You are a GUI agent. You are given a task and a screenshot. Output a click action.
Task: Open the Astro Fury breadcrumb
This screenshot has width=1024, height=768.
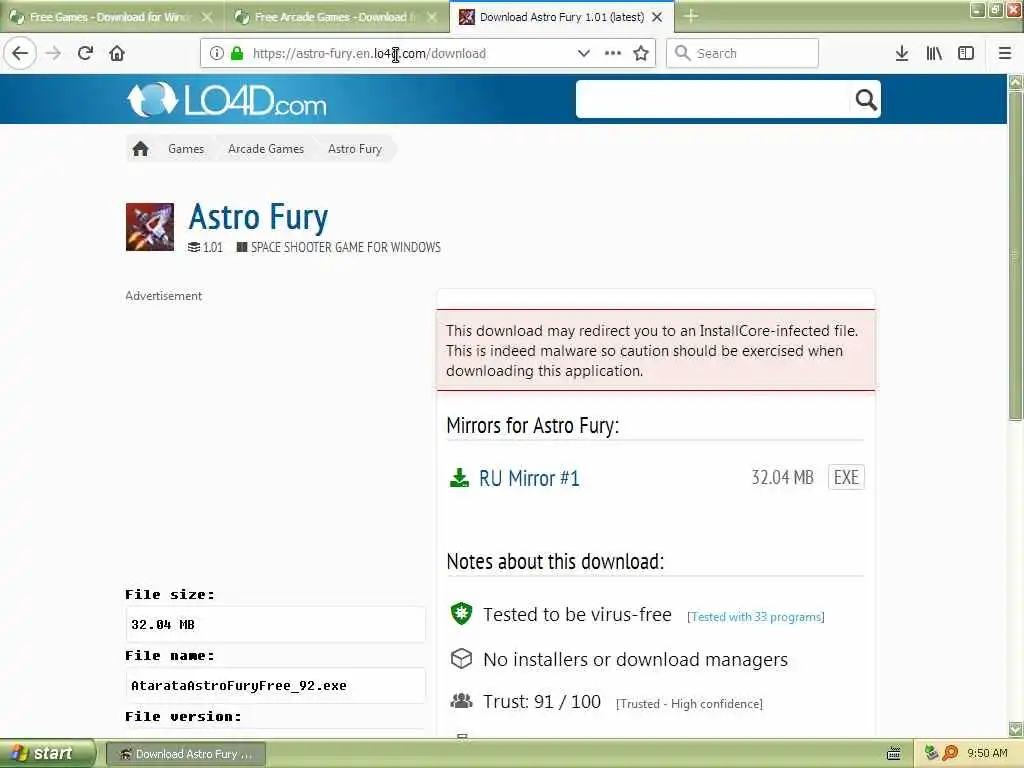(355, 149)
